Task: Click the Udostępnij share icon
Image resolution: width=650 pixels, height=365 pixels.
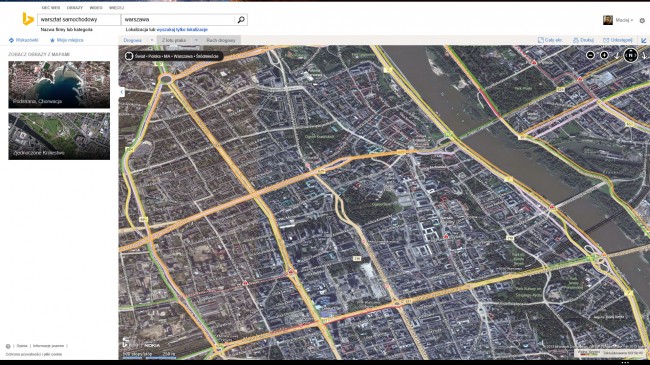Action: tap(606, 40)
